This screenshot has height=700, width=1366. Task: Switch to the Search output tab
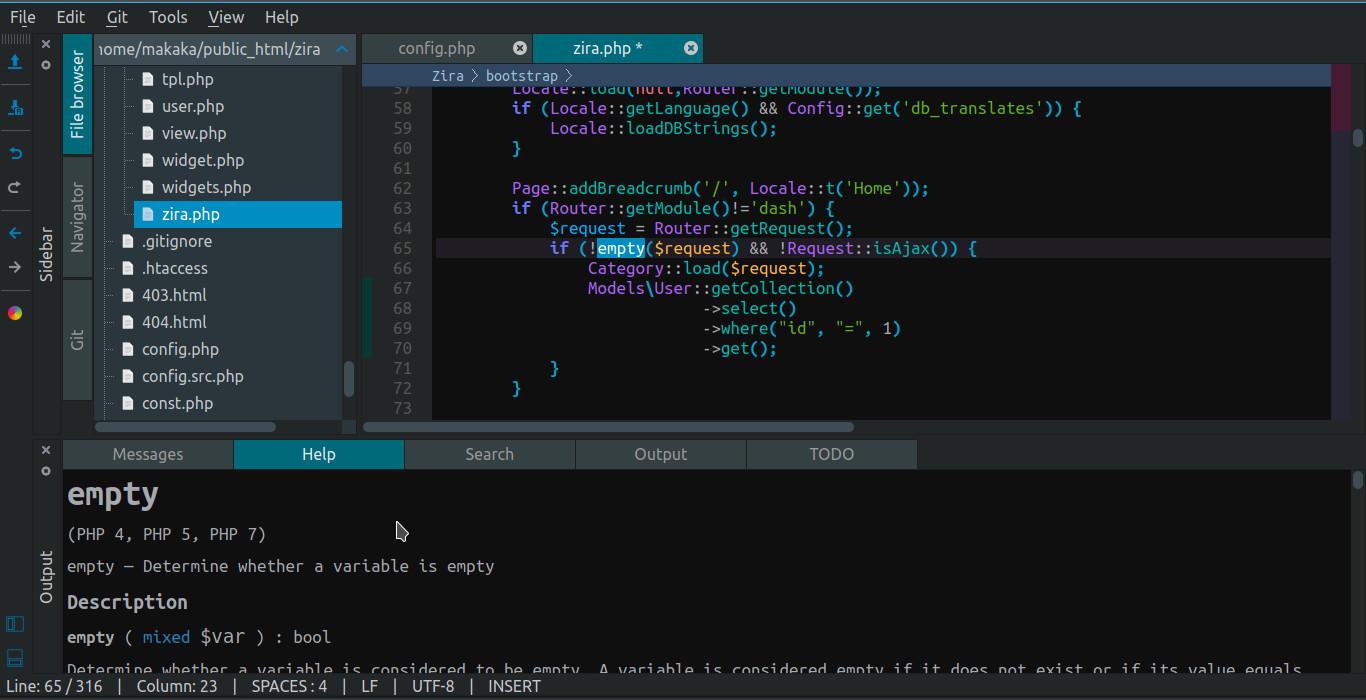(489, 454)
